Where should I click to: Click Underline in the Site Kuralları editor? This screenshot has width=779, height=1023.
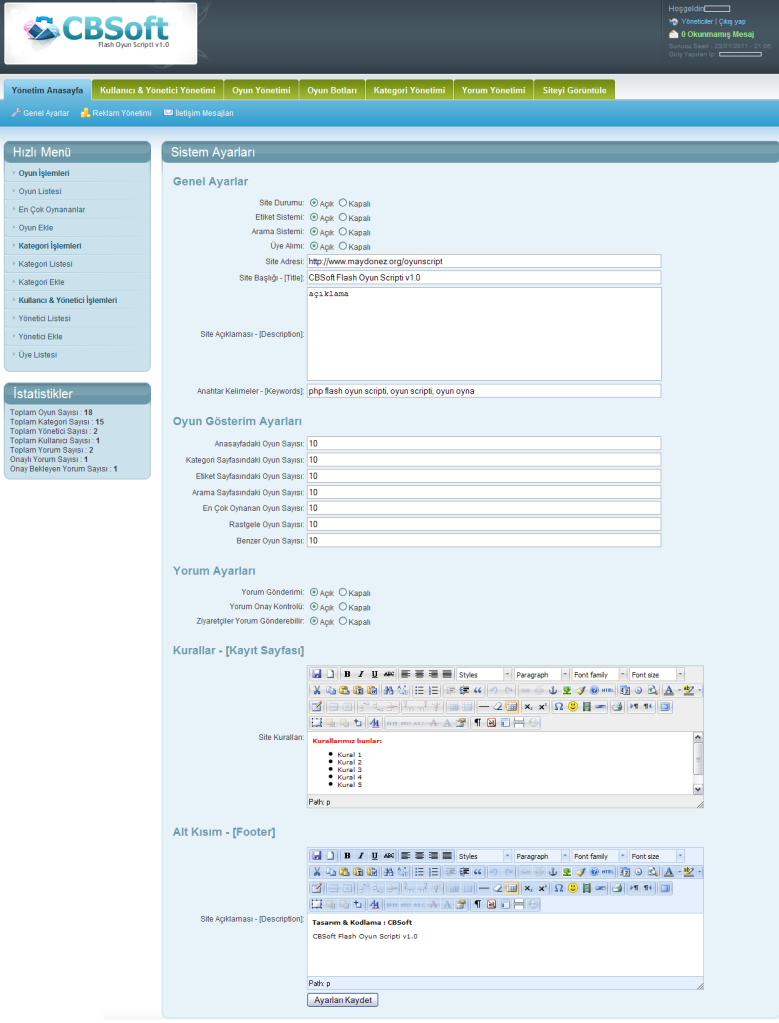click(x=374, y=674)
